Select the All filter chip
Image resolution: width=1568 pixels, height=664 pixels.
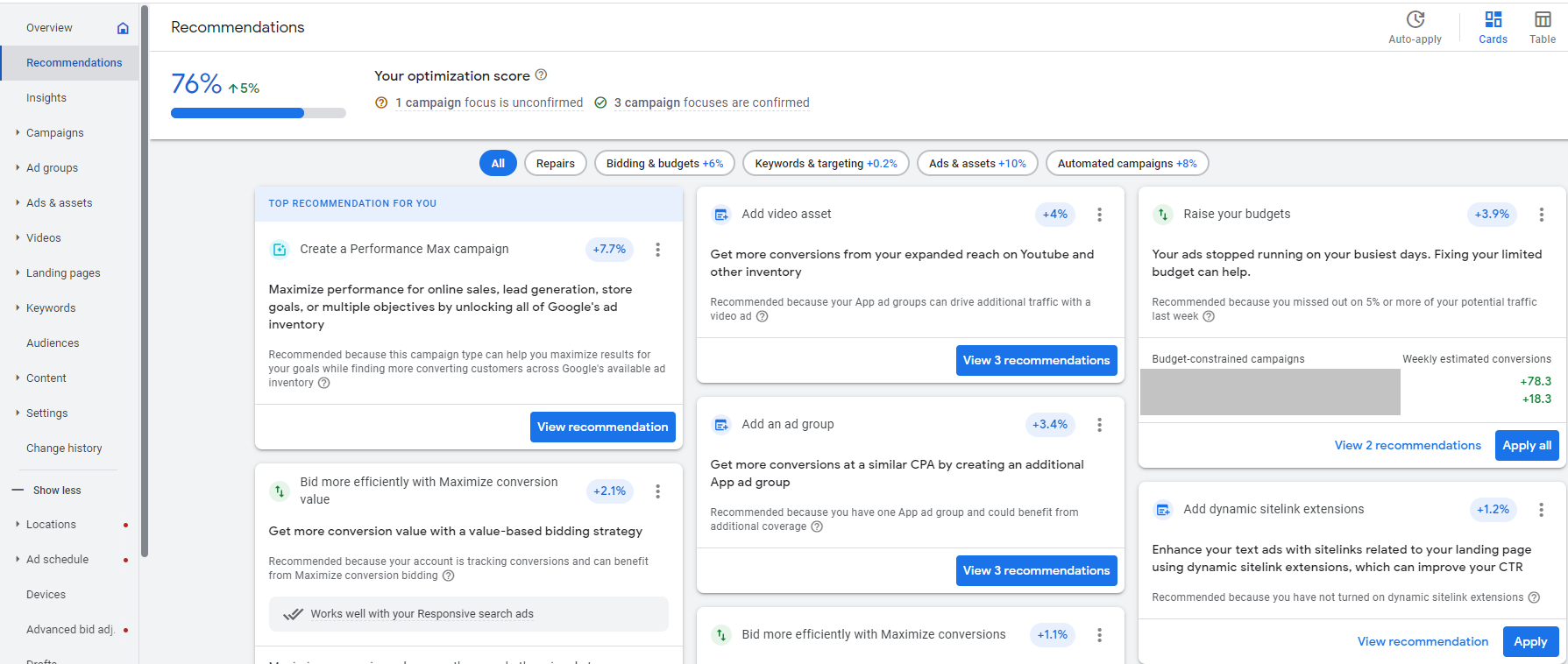pyautogui.click(x=498, y=164)
